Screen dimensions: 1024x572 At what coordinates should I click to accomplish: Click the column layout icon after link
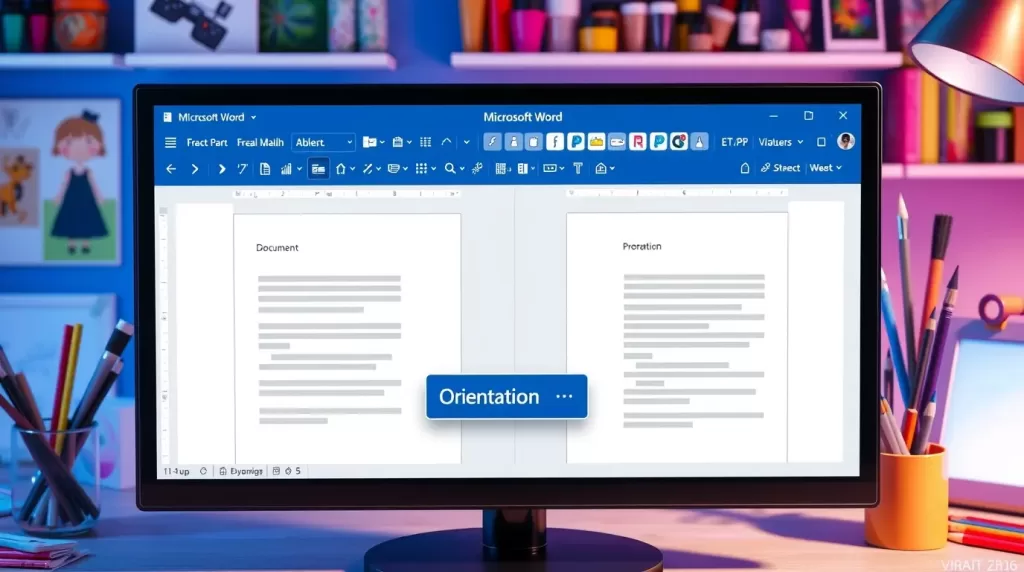pyautogui.click(x=502, y=168)
